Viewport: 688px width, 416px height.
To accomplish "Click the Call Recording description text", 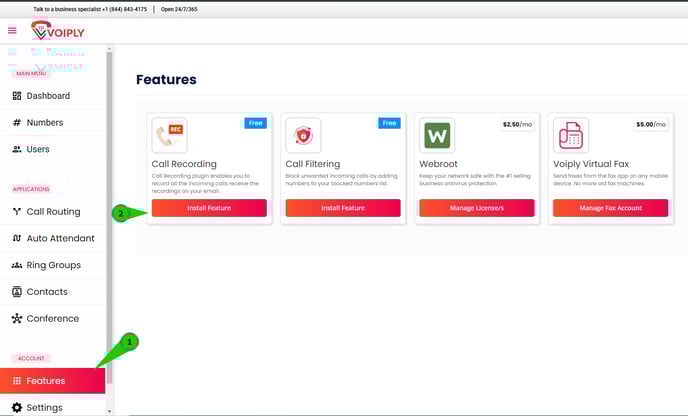I will [205, 183].
